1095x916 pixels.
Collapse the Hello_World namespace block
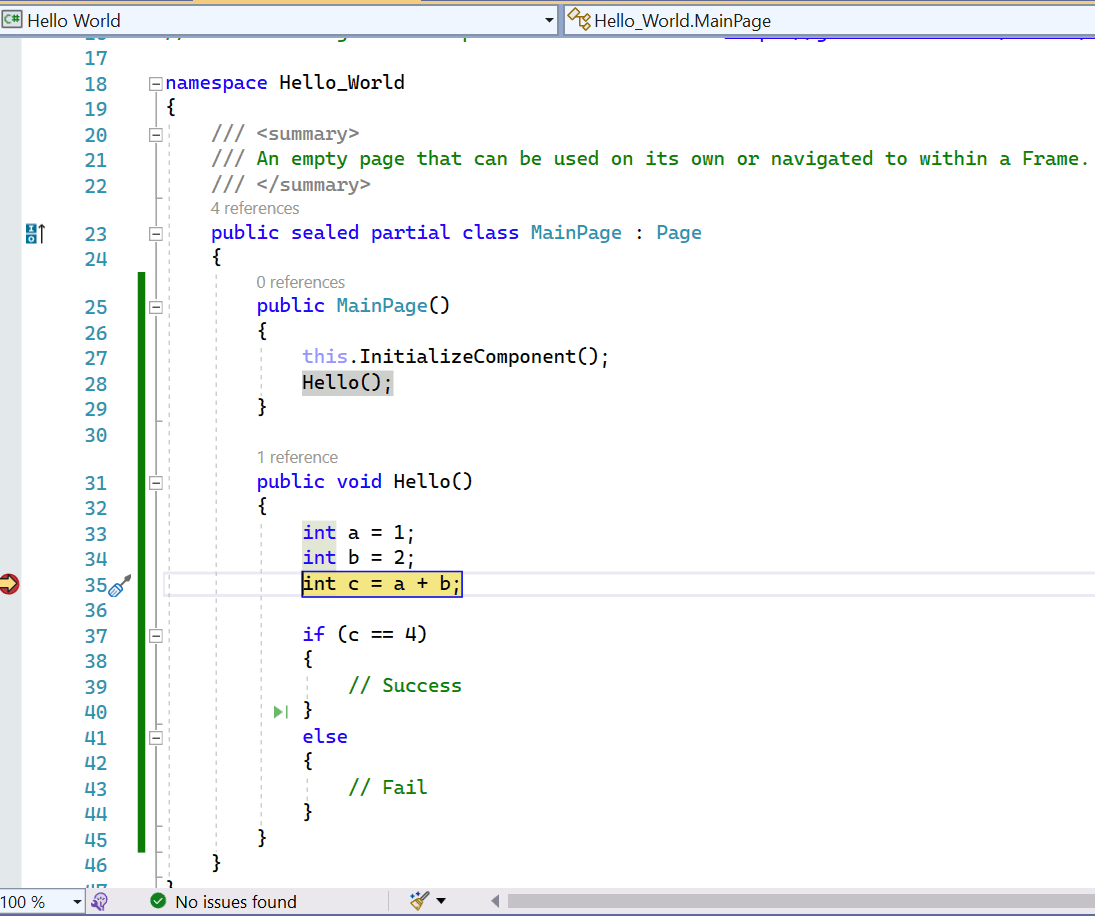[155, 83]
